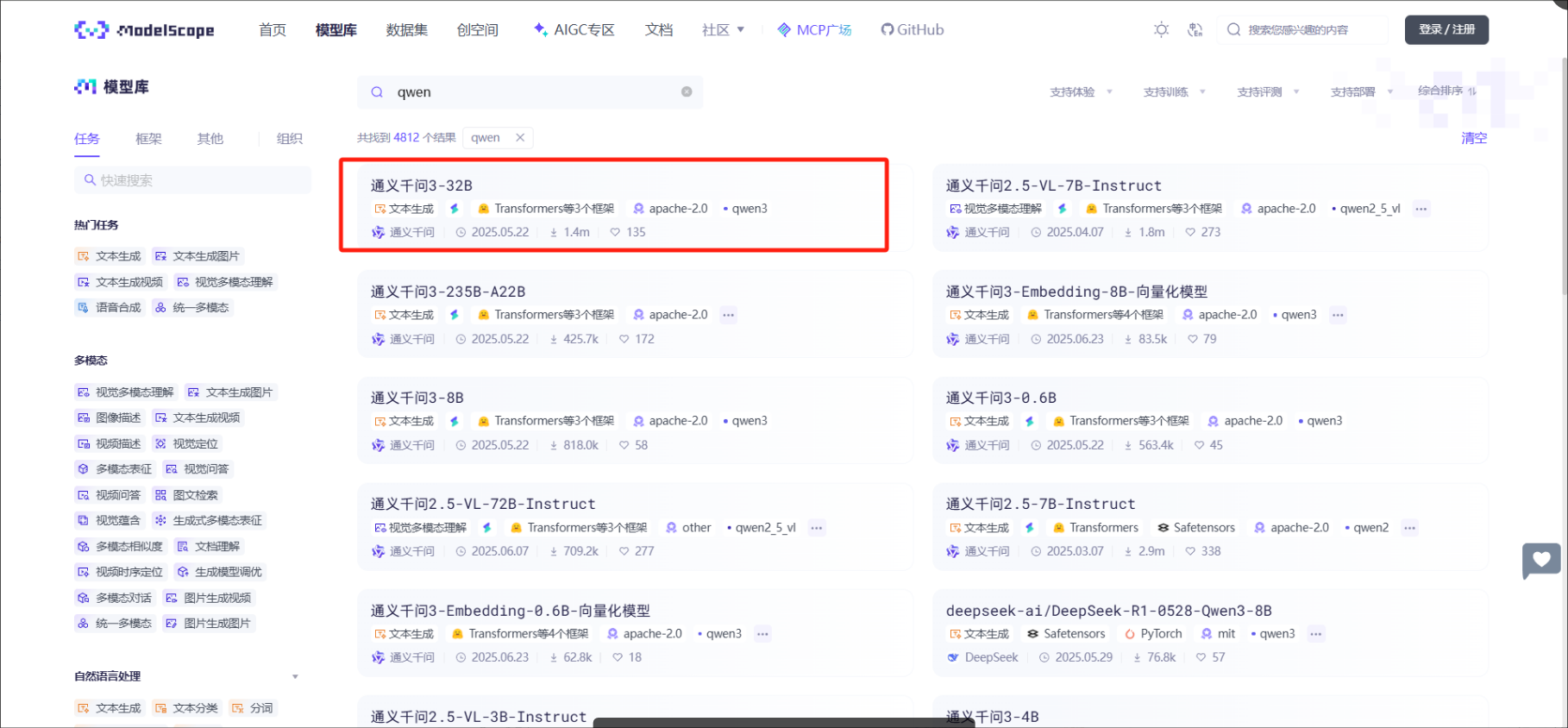Open the 文档 navigation item
Image resolution: width=1568 pixels, height=728 pixels.
coord(659,30)
